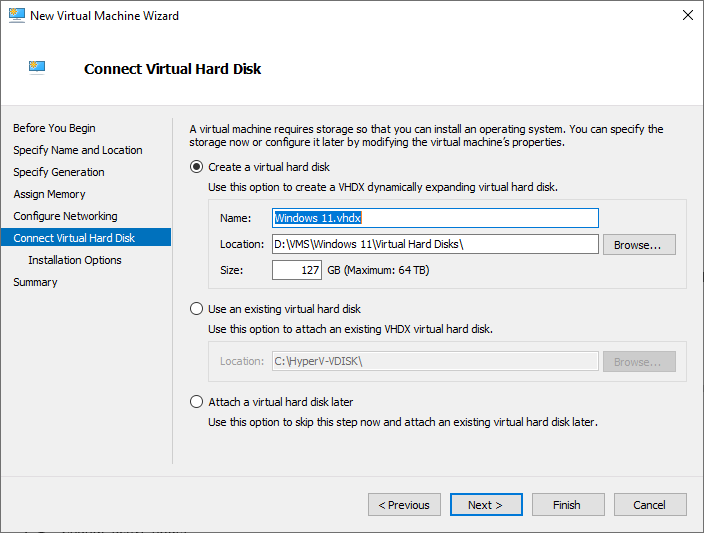Click the header icon beside Connect Virtual Hard Disk
Screen dimensions: 704x533
[x=37, y=68]
